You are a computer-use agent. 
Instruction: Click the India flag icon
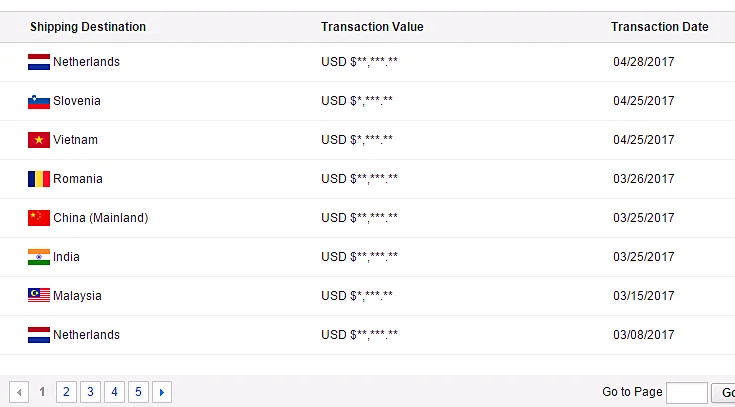click(x=39, y=256)
